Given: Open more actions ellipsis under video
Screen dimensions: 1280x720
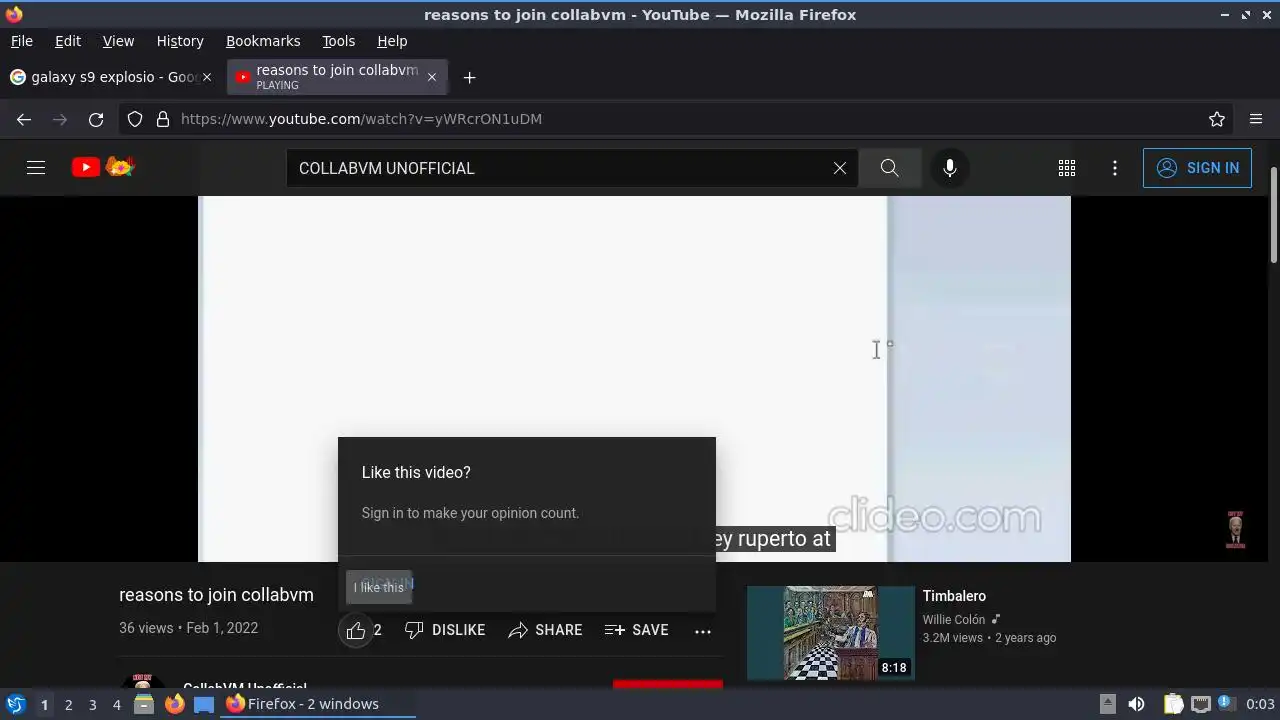Looking at the screenshot, I should [703, 630].
